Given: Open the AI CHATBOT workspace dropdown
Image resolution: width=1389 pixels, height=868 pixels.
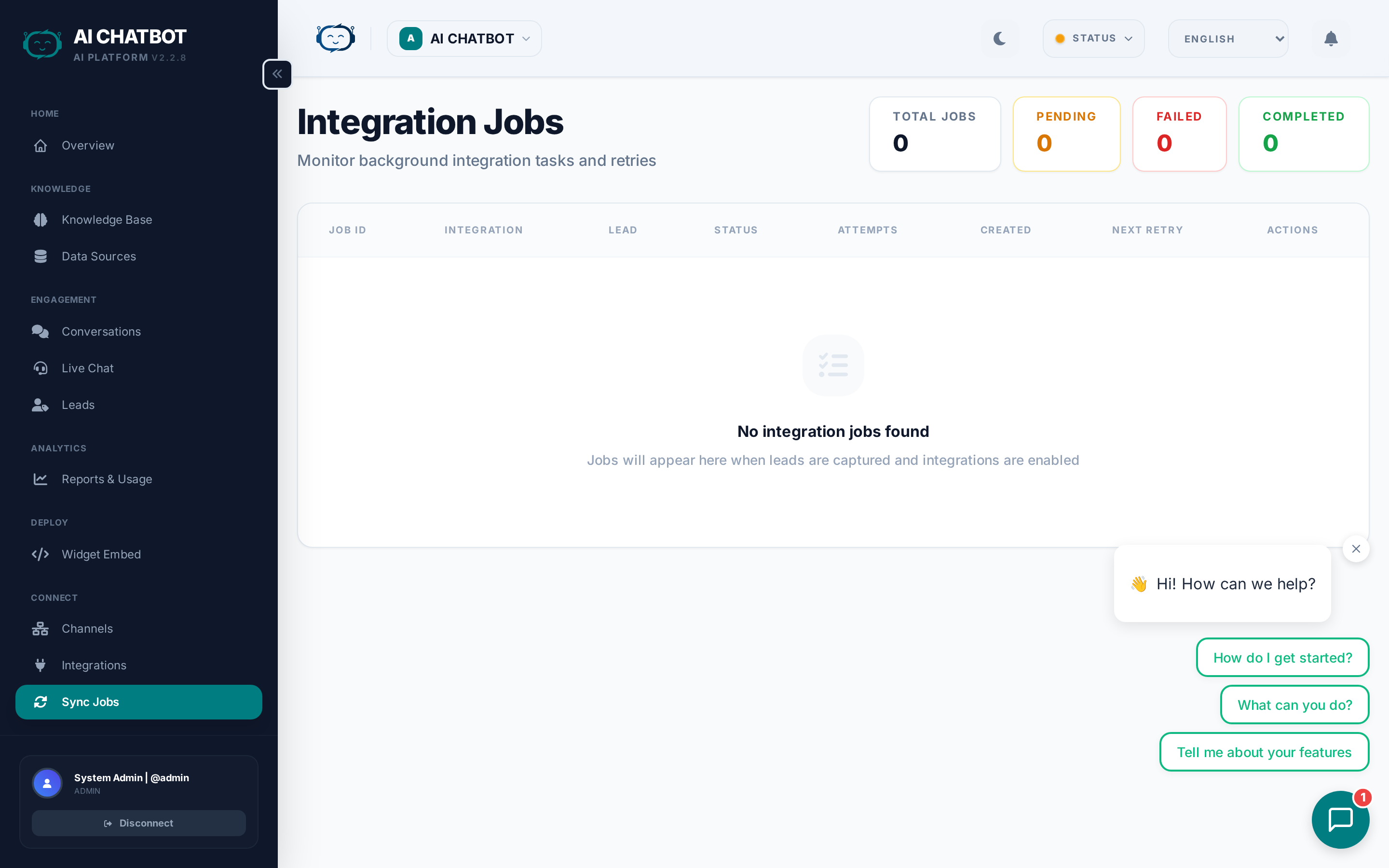Looking at the screenshot, I should [464, 39].
